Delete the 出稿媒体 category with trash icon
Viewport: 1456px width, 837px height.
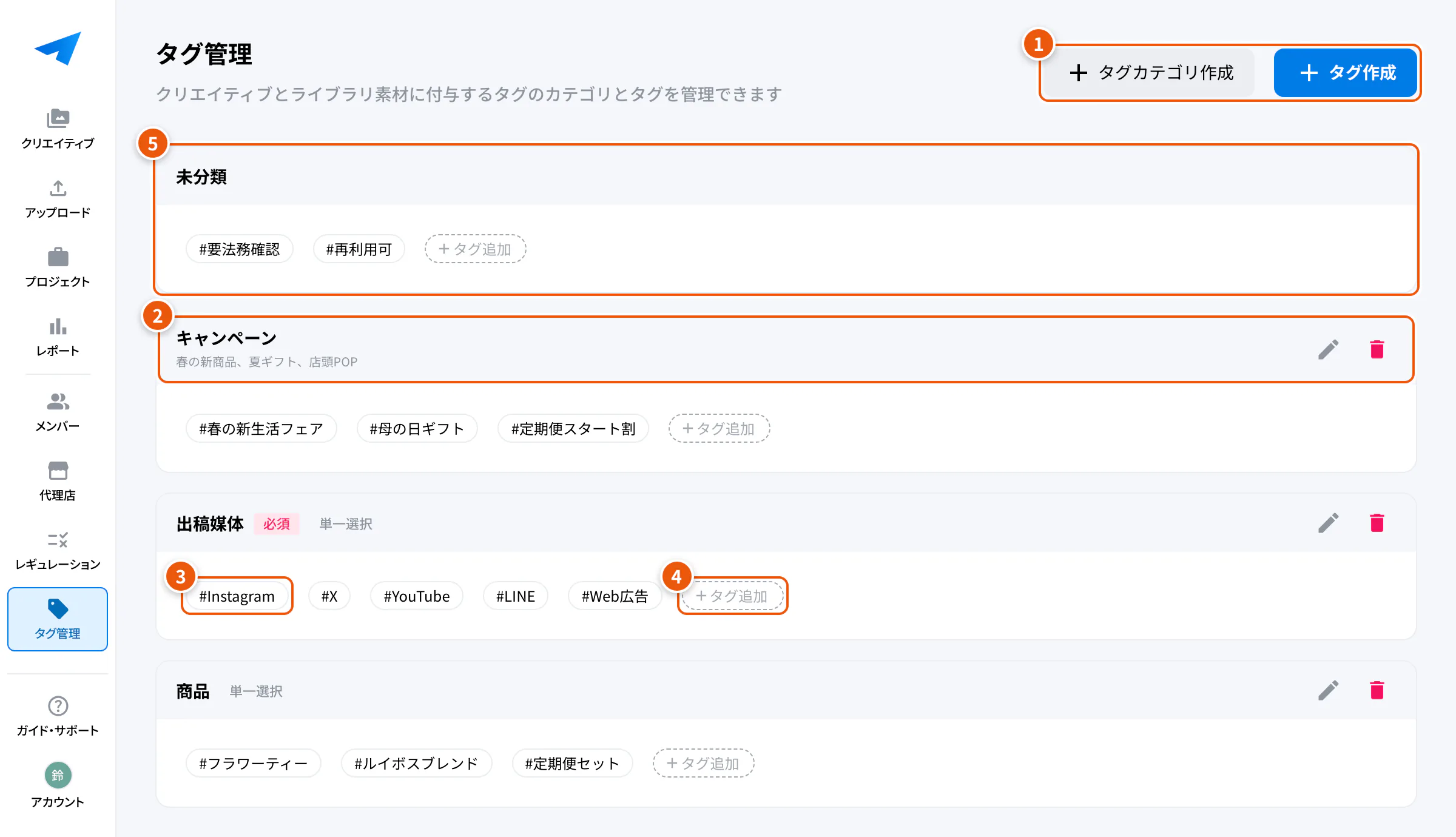1377,523
